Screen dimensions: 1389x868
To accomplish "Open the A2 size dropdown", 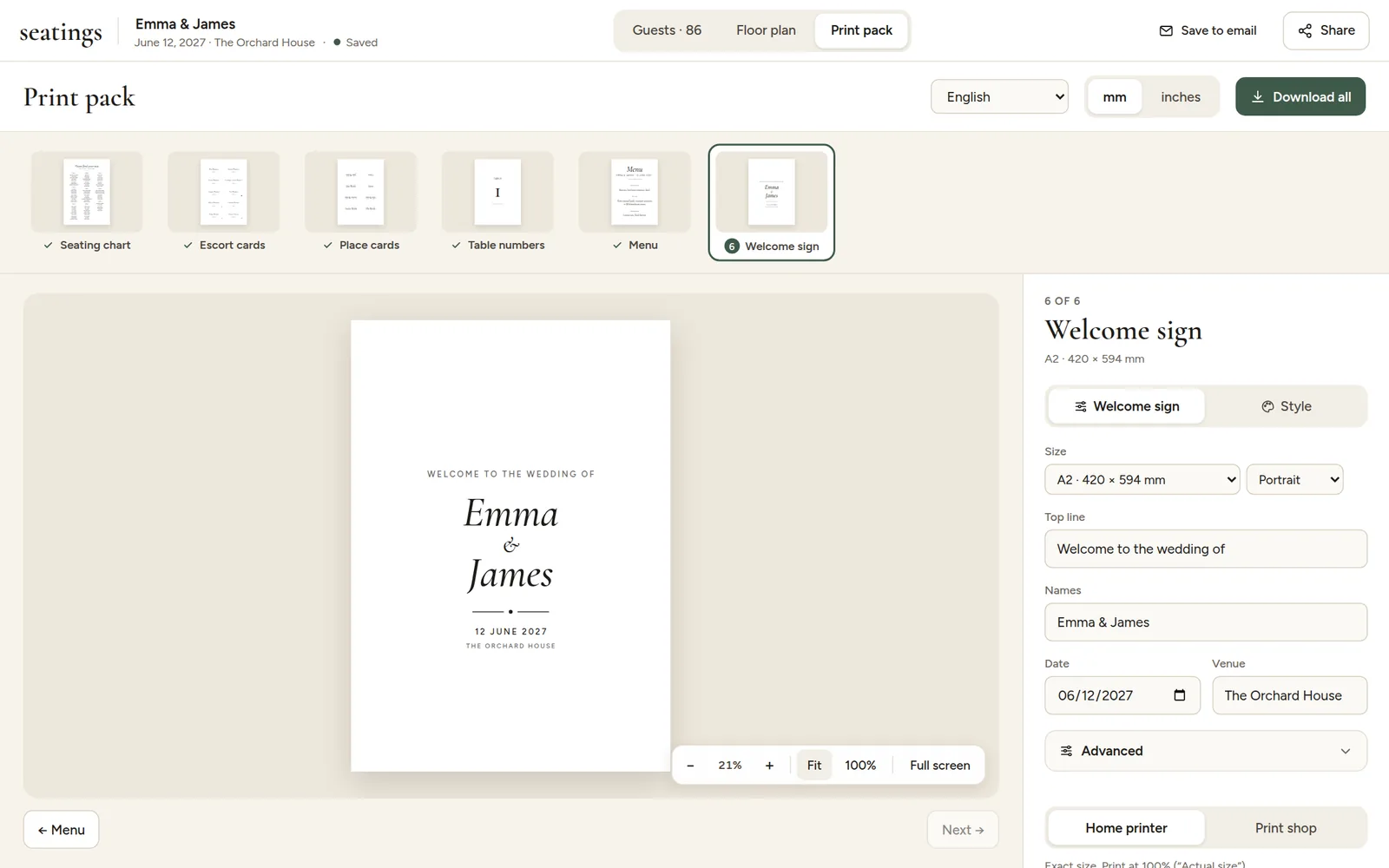I will tap(1142, 480).
